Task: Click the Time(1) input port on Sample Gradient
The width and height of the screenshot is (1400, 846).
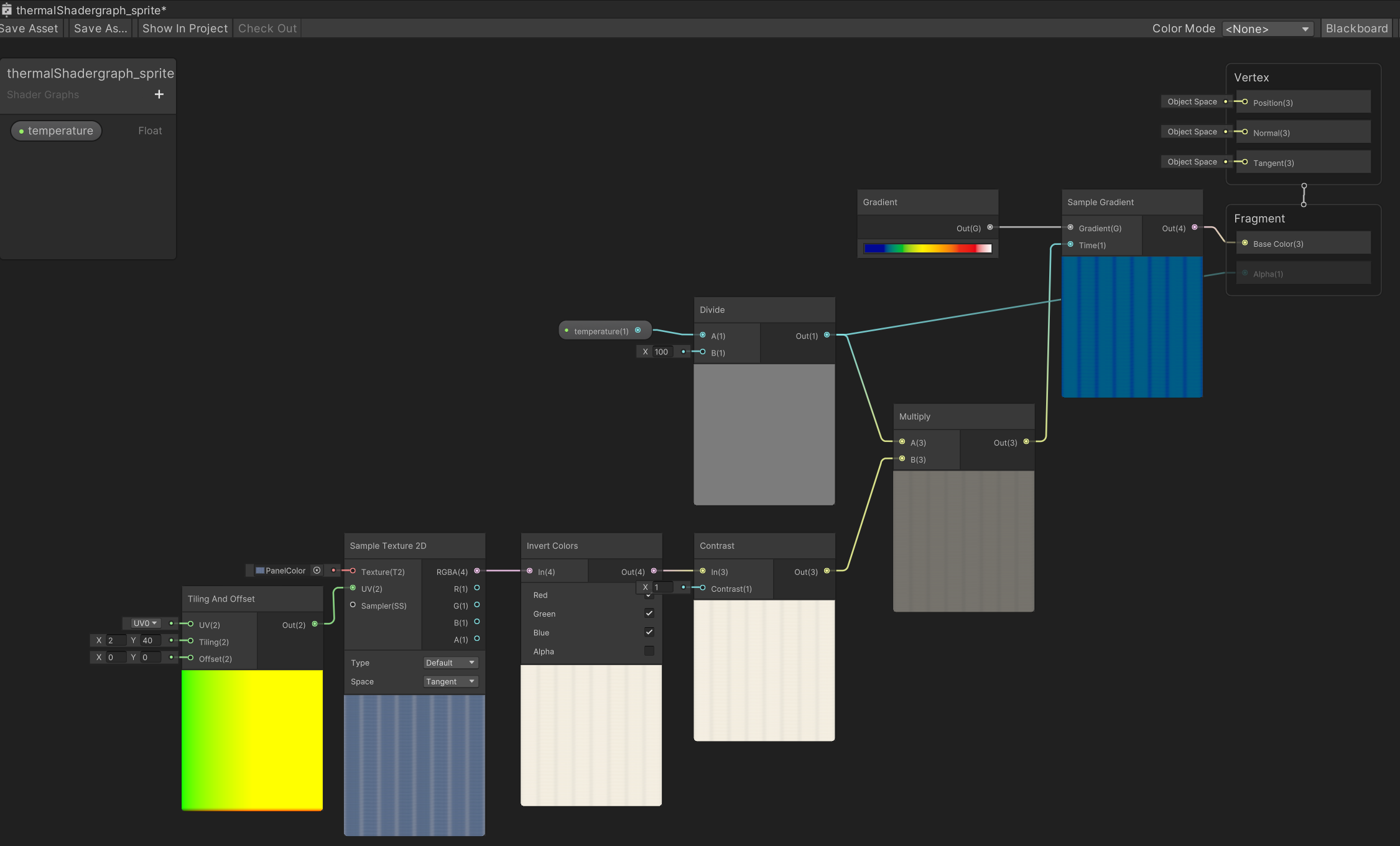Action: (x=1070, y=244)
